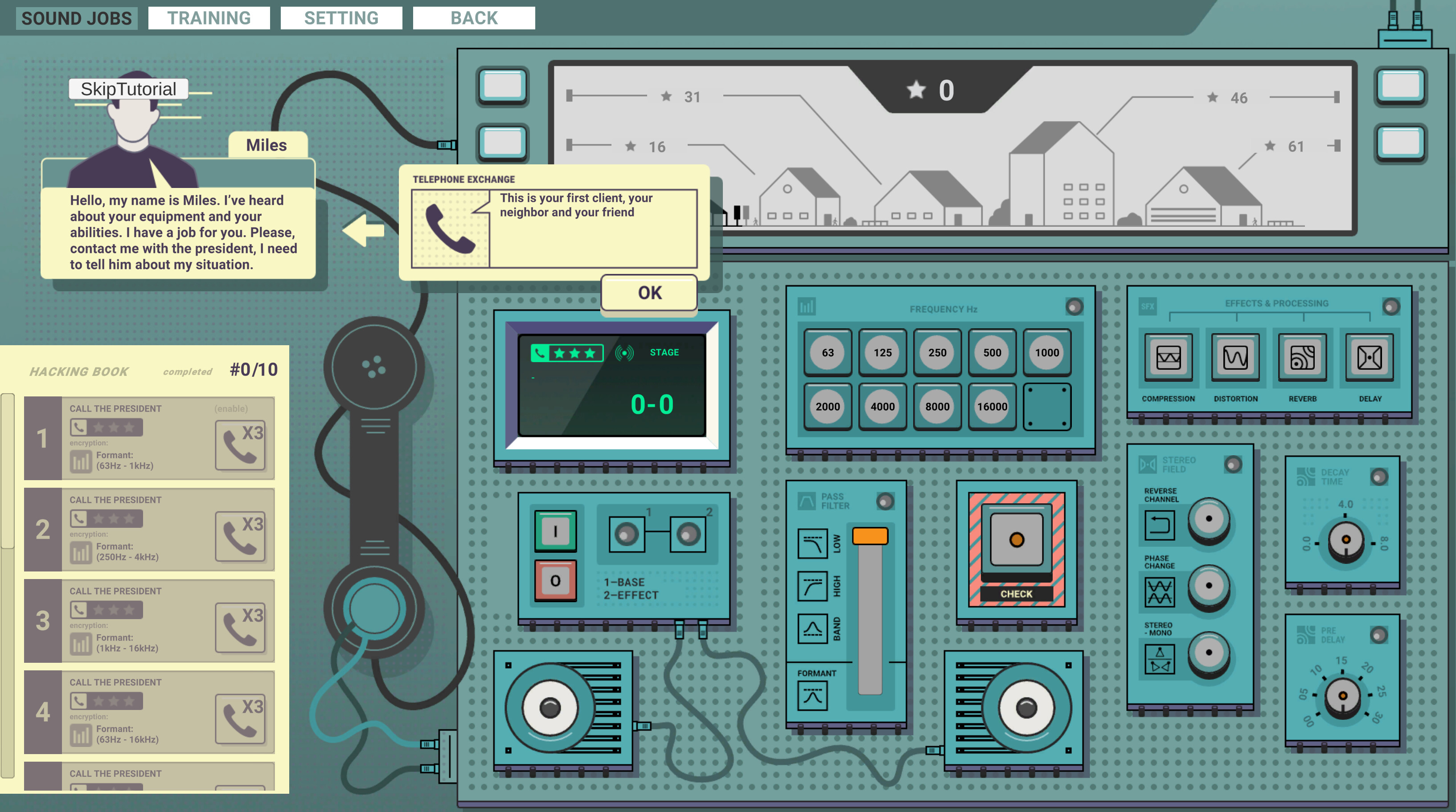Screen dimensions: 1456x812
Task: Toggle the 125 Hz frequency button
Action: point(882,353)
